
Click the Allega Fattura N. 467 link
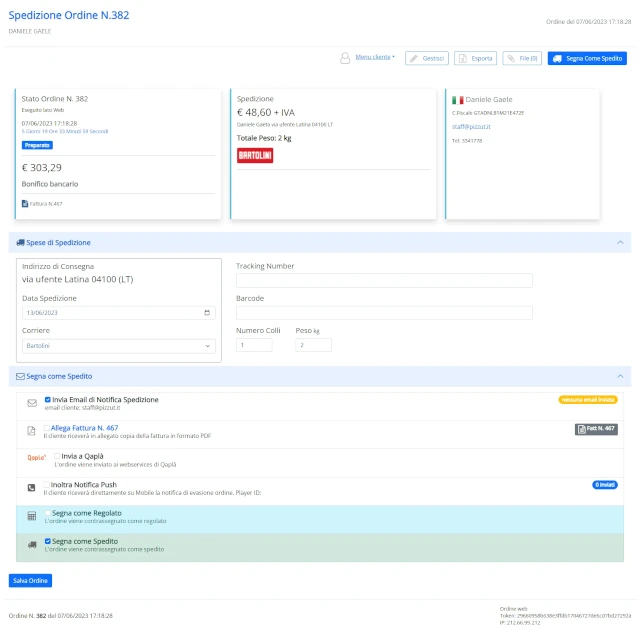(84, 428)
